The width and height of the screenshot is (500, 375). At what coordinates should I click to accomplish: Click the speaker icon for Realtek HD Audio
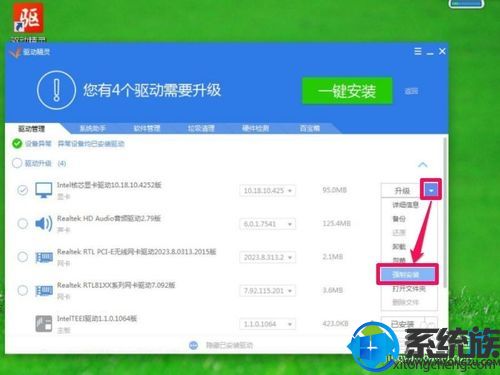[x=44, y=223]
